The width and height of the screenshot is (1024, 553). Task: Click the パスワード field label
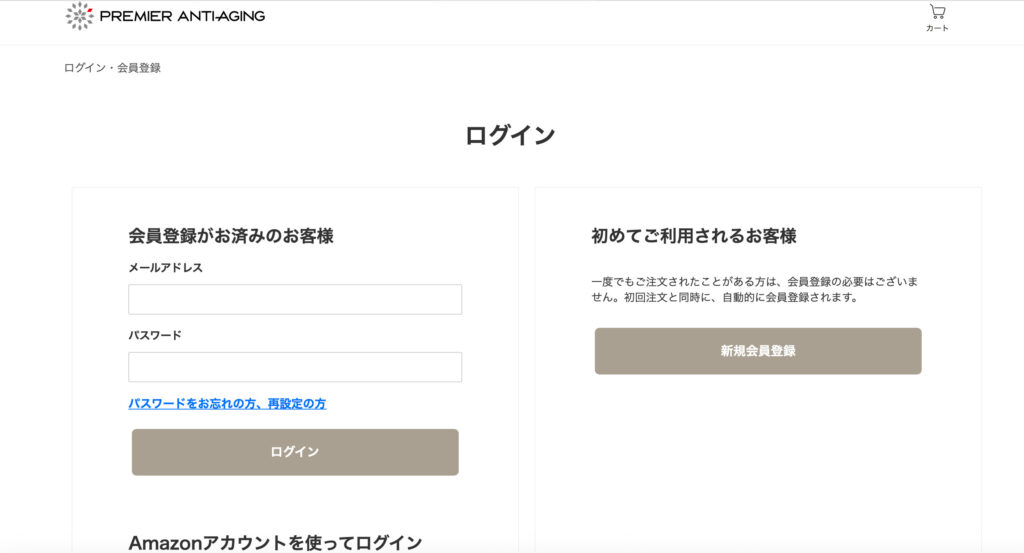[x=155, y=336]
